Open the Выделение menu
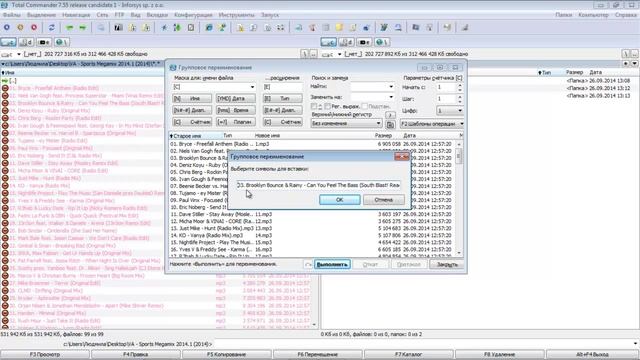The image size is (640, 360). 42,15
